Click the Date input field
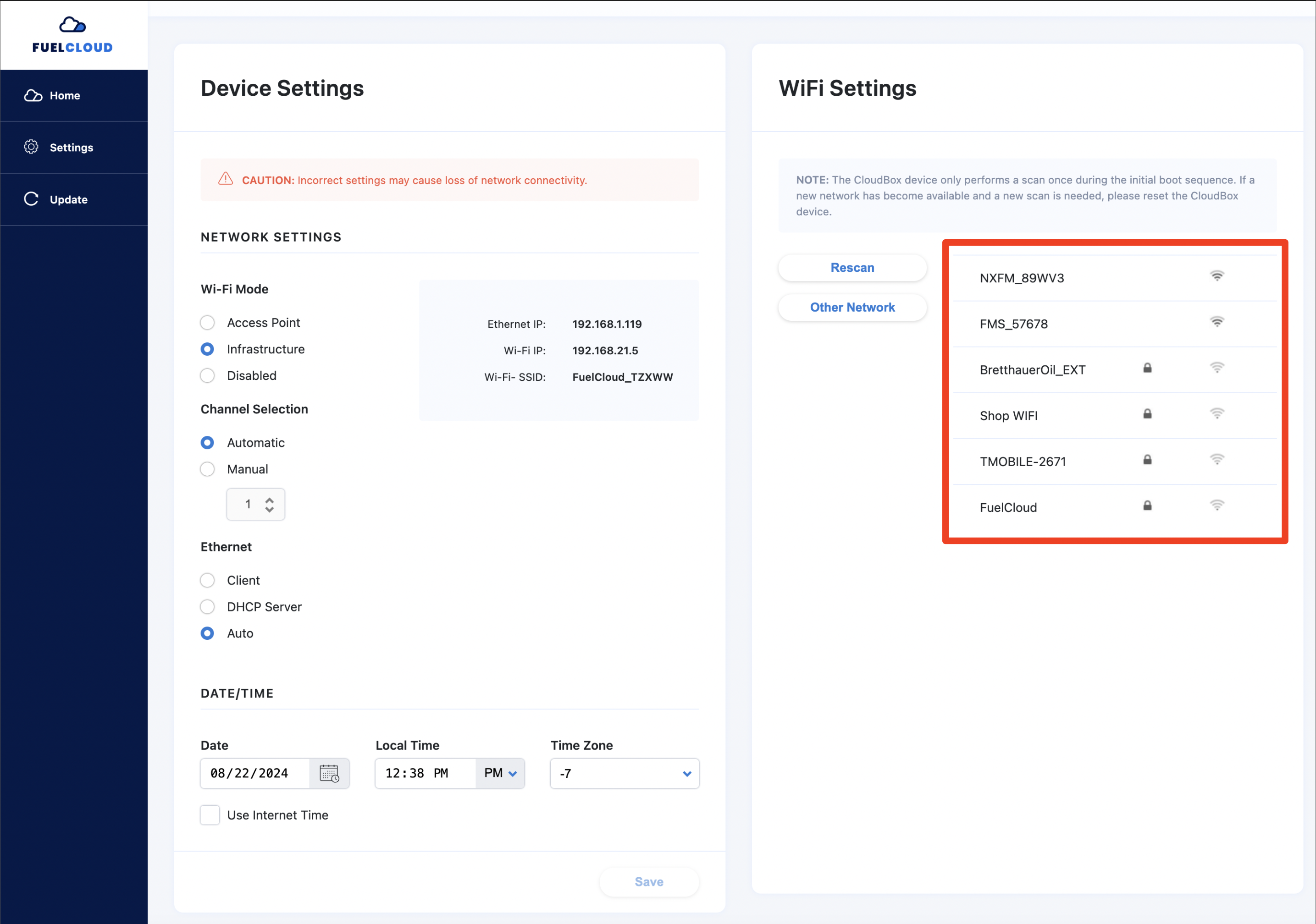The height and width of the screenshot is (924, 1316). point(255,774)
